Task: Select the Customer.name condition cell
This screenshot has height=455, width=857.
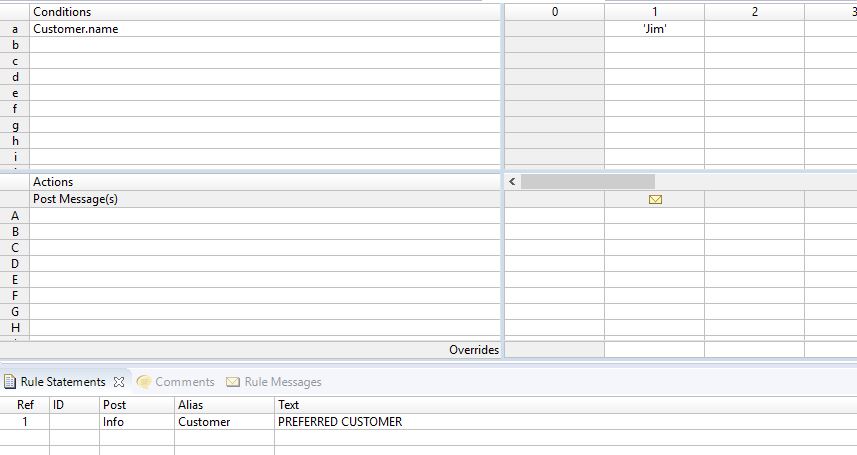Action: [x=265, y=29]
